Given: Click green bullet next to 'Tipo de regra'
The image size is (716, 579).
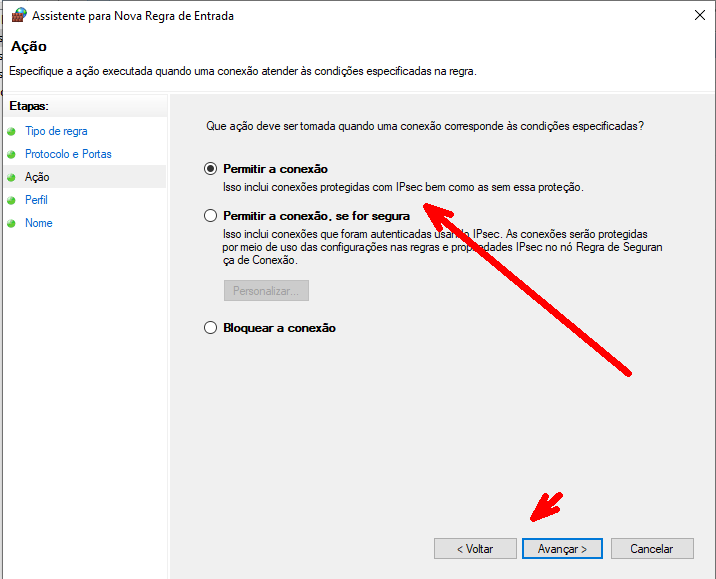Looking at the screenshot, I should (x=11, y=132).
